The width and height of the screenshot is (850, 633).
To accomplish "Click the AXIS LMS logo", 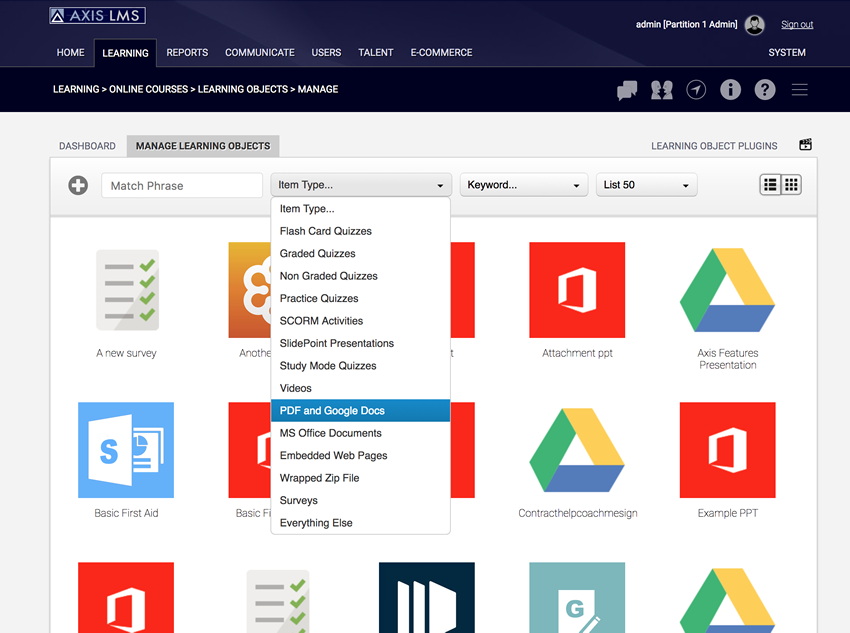I will coord(98,16).
